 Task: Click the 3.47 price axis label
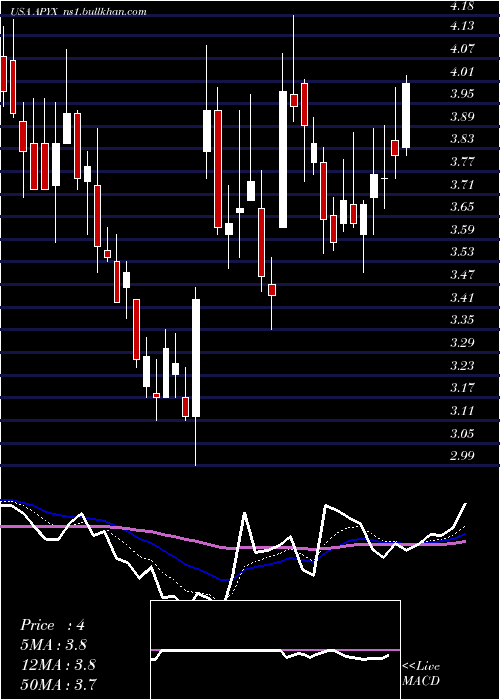462,275
